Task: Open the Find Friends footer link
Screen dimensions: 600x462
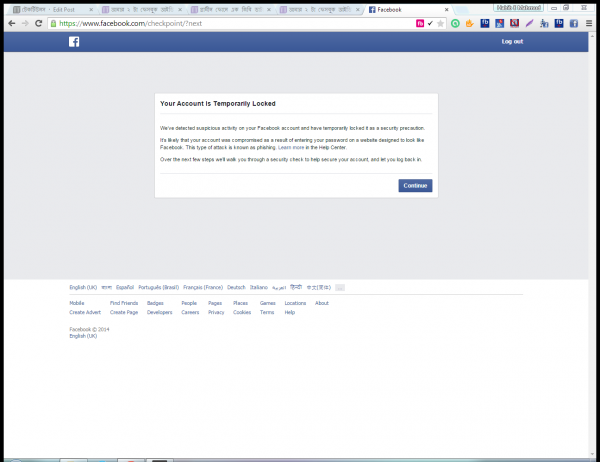Action: (124, 303)
